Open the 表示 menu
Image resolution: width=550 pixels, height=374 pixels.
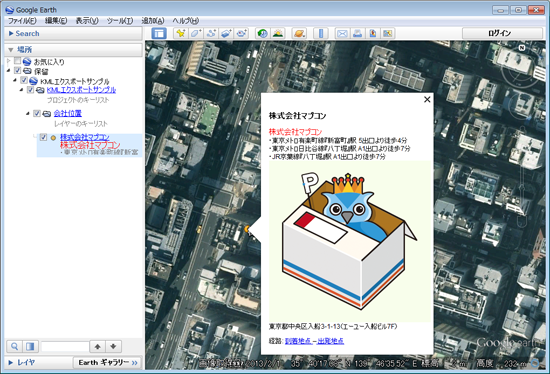[87, 21]
